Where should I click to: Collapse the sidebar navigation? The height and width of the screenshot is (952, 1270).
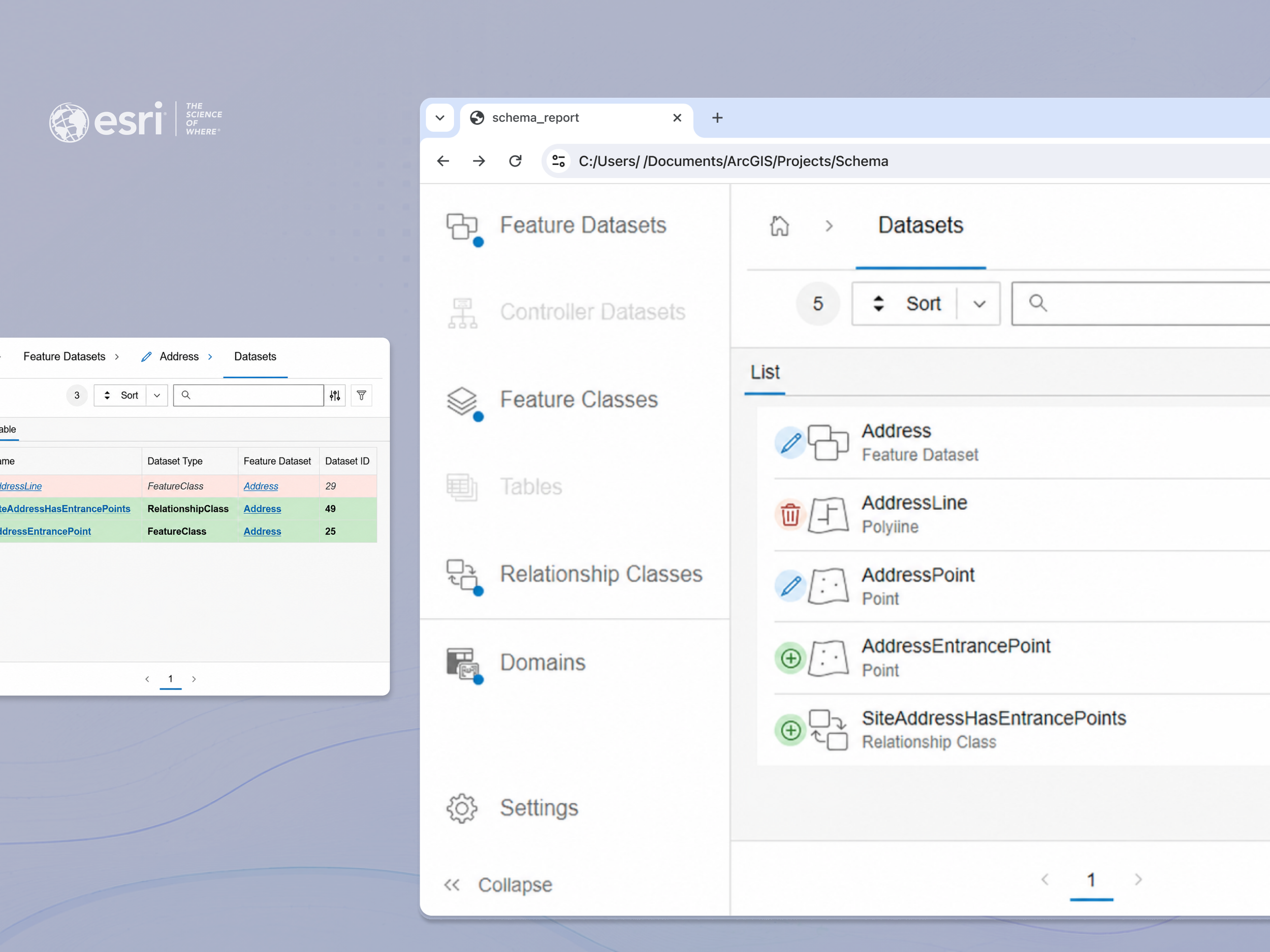(497, 885)
